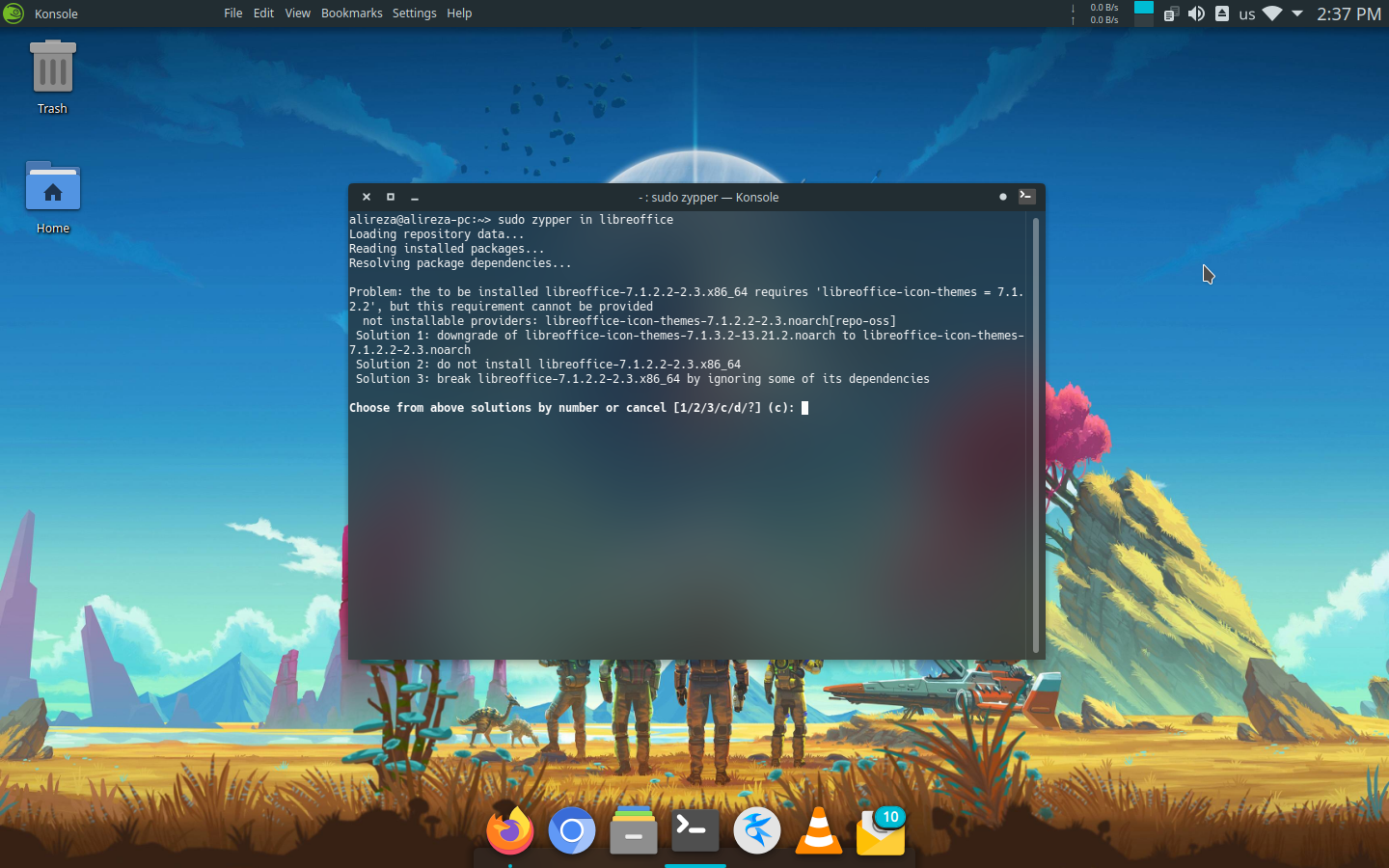Open the removable devices eject icon

[x=1221, y=14]
